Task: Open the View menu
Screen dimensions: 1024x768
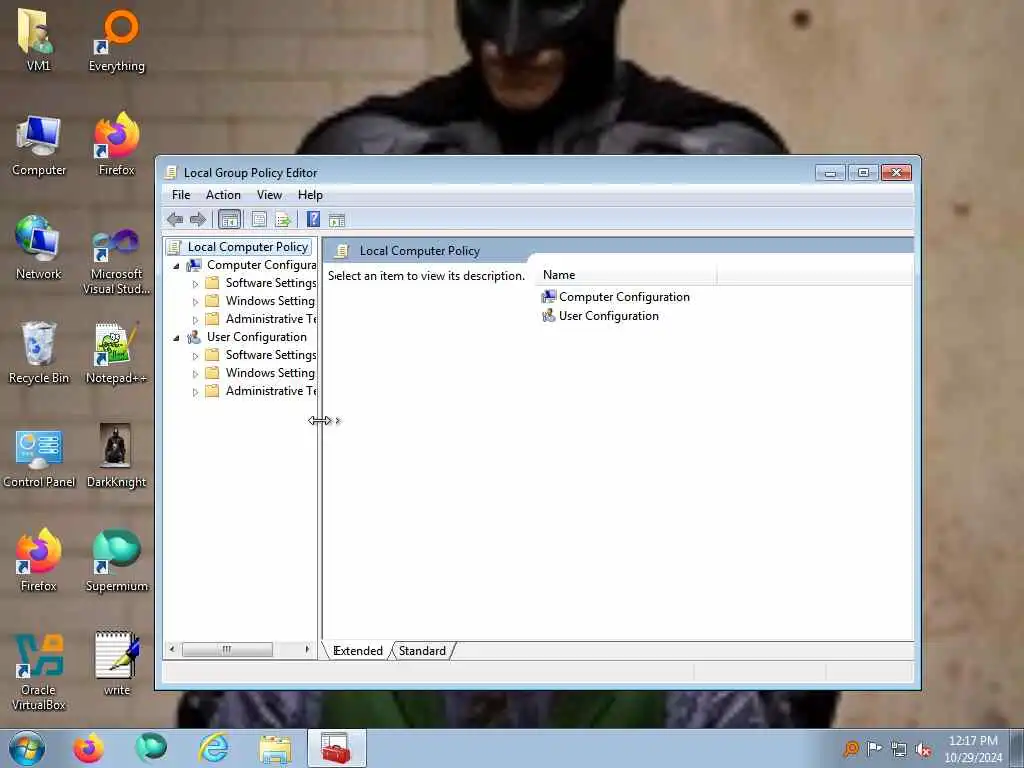Action: [269, 195]
